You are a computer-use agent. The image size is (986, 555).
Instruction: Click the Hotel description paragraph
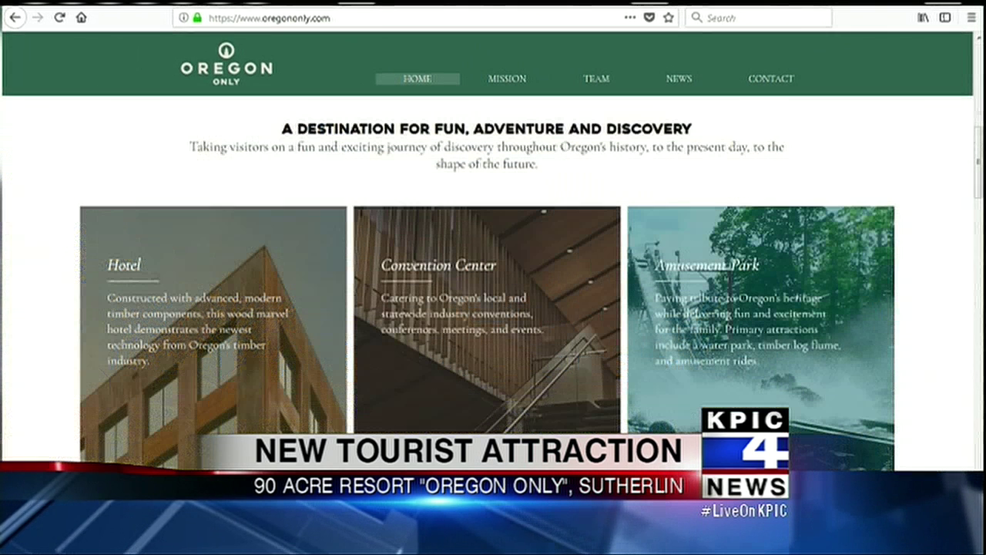coord(197,329)
